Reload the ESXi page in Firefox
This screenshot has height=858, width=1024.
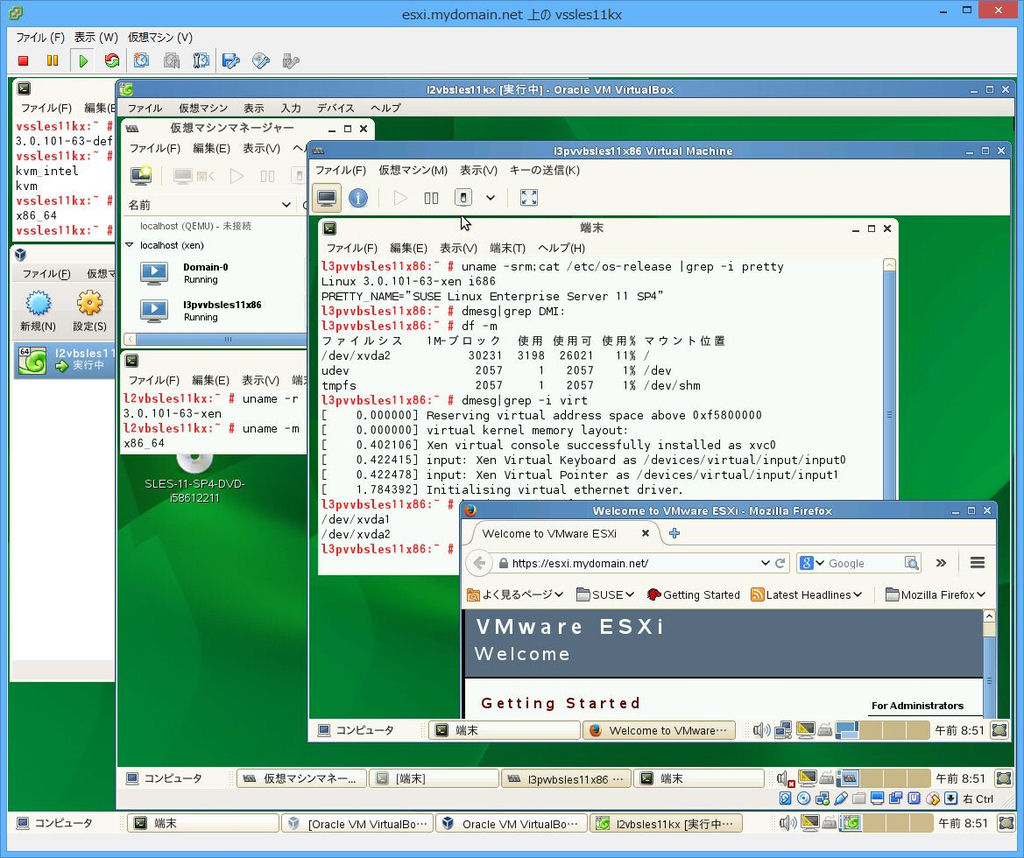[x=780, y=563]
